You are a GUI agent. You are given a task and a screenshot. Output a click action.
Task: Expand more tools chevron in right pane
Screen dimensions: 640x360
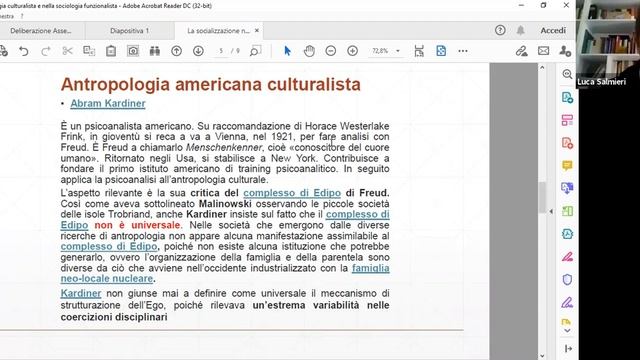(567, 331)
